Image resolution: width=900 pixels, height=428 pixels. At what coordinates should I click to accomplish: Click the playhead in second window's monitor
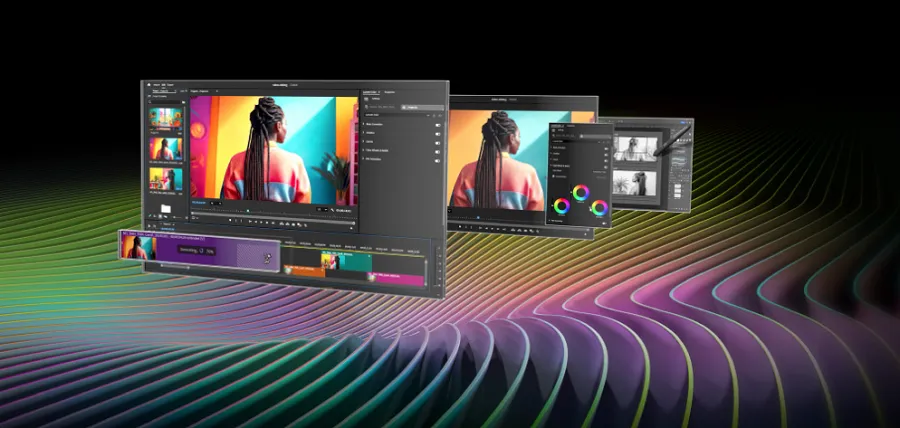478,217
